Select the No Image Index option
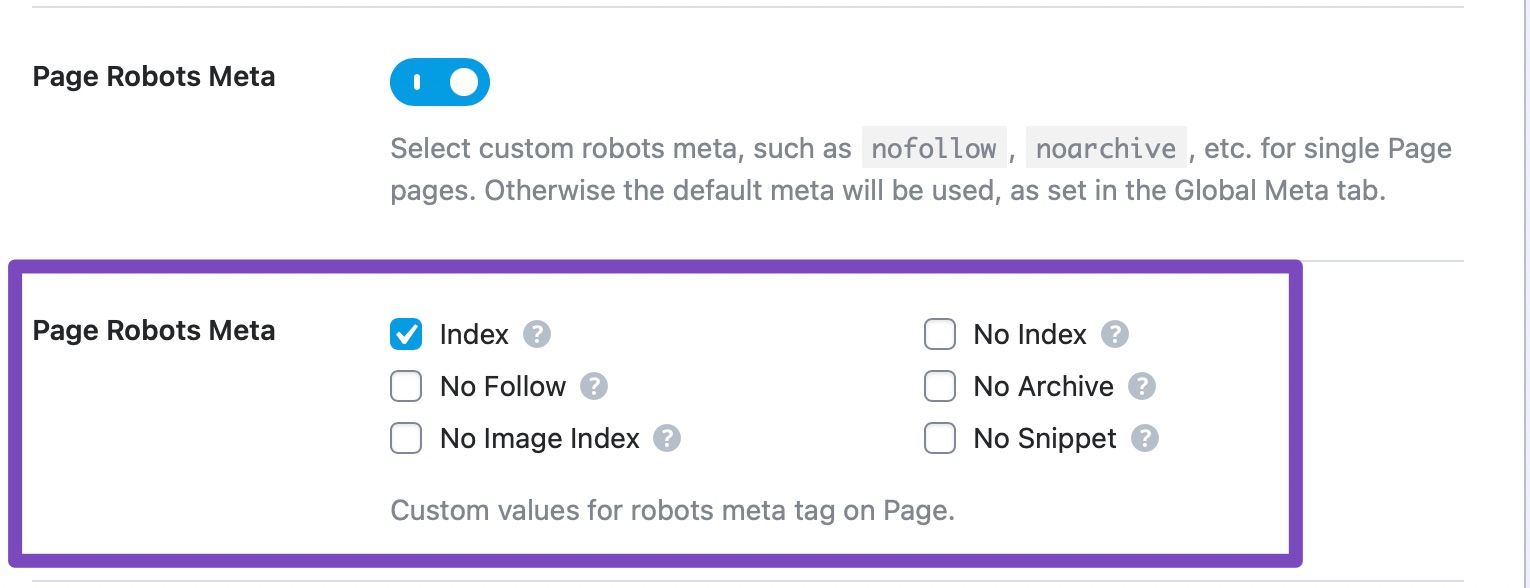Image resolution: width=1530 pixels, height=588 pixels. click(x=406, y=438)
